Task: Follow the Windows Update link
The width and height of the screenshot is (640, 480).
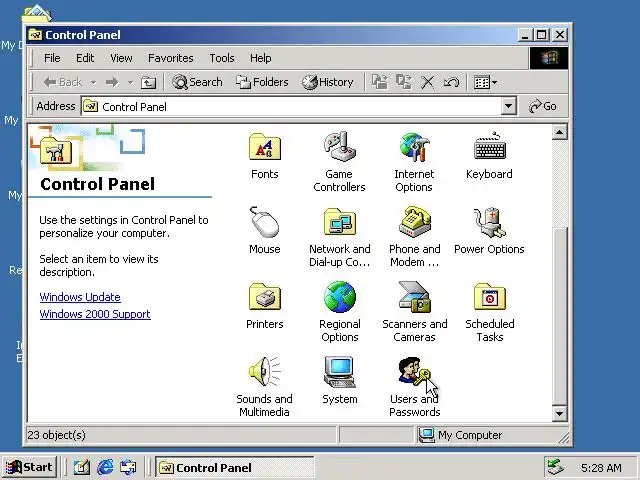Action: tap(80, 297)
